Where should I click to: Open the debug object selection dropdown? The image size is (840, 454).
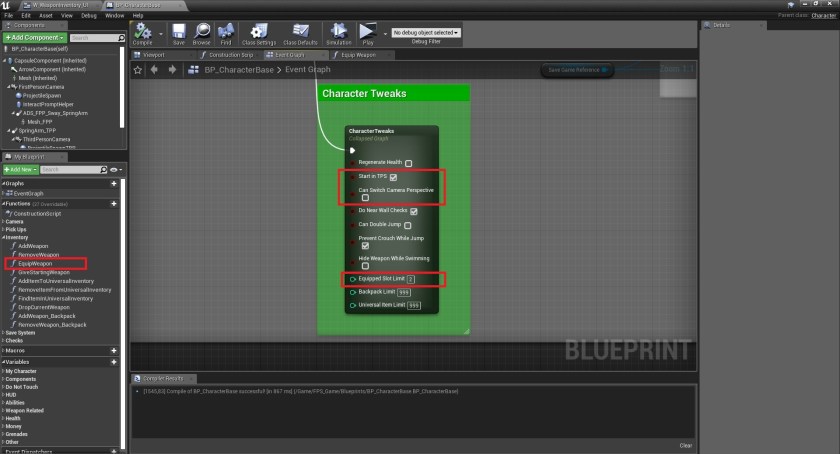point(426,33)
